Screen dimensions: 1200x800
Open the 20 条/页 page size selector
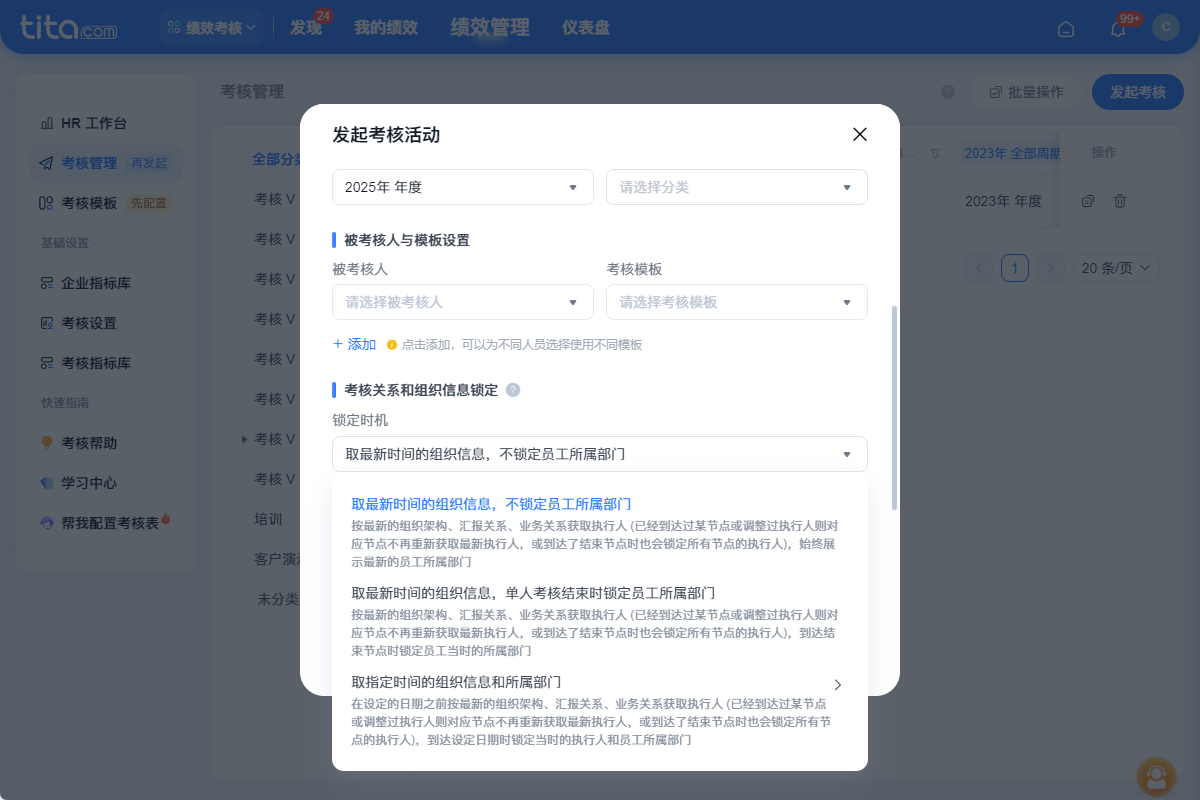(1116, 267)
